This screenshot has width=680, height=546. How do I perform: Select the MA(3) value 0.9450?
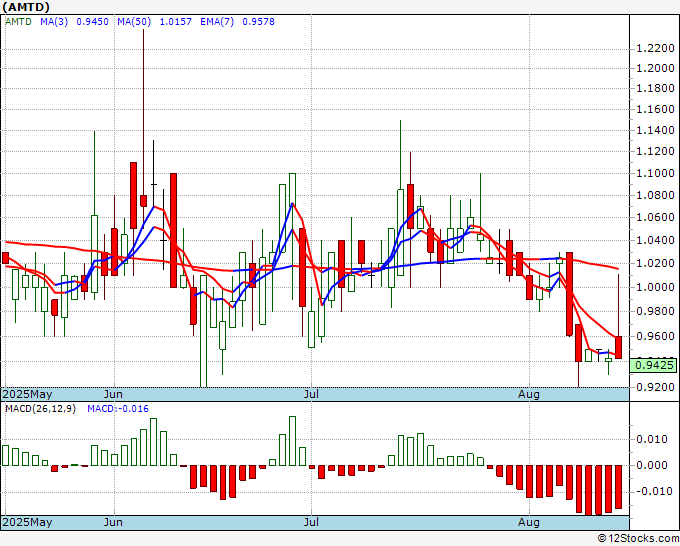92,22
